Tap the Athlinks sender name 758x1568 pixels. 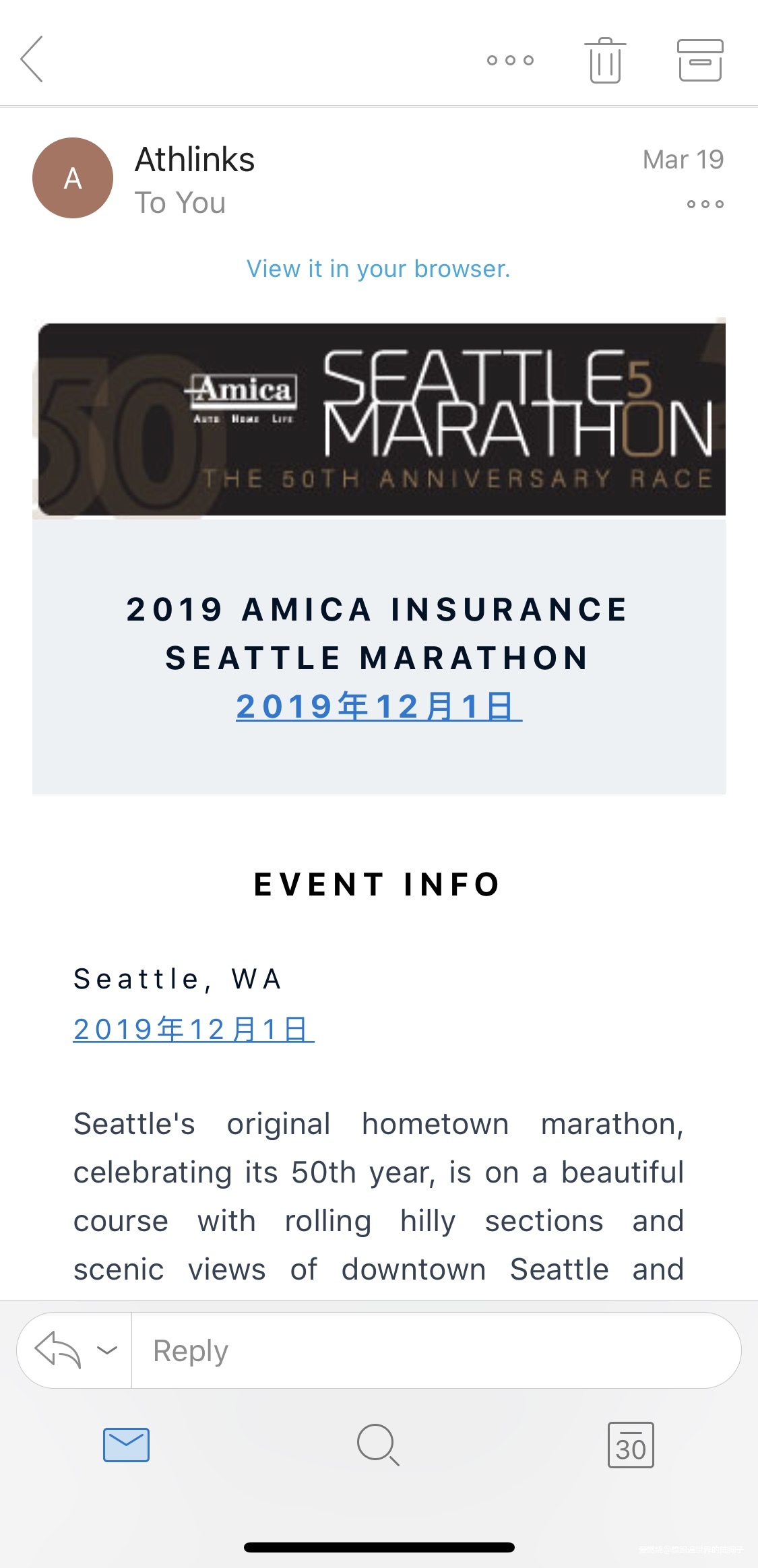pyautogui.click(x=195, y=160)
